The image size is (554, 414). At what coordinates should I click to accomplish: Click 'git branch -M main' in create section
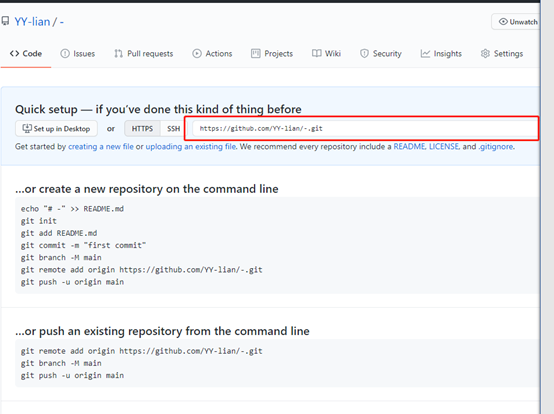pos(61,258)
